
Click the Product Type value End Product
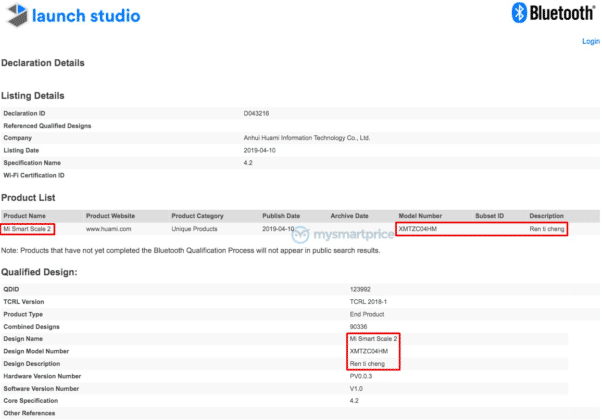tap(367, 314)
